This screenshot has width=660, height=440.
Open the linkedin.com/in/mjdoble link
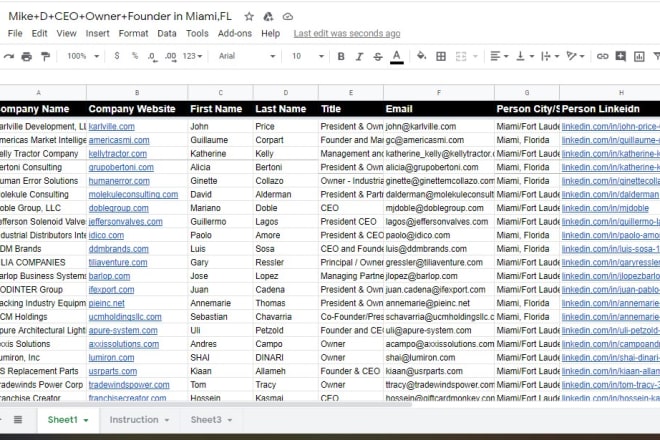point(605,208)
